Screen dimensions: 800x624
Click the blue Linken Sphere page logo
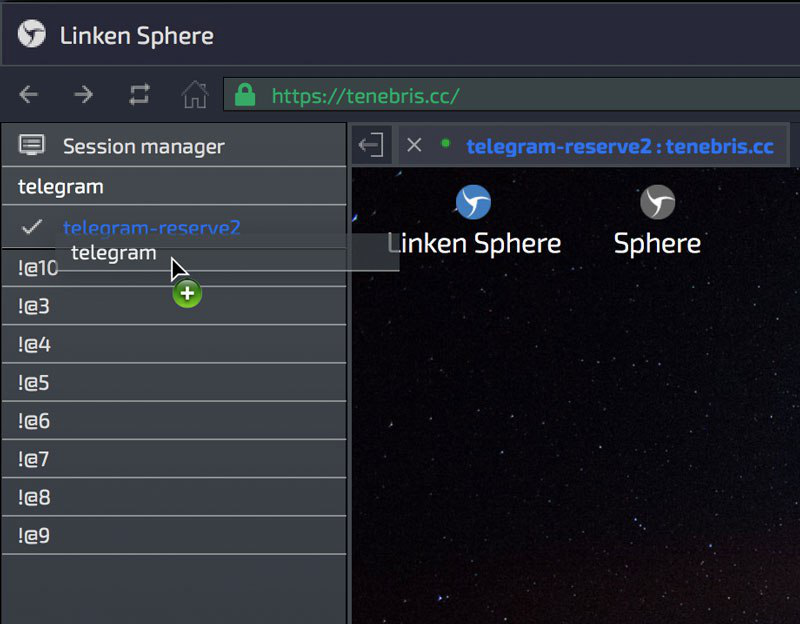tap(473, 202)
